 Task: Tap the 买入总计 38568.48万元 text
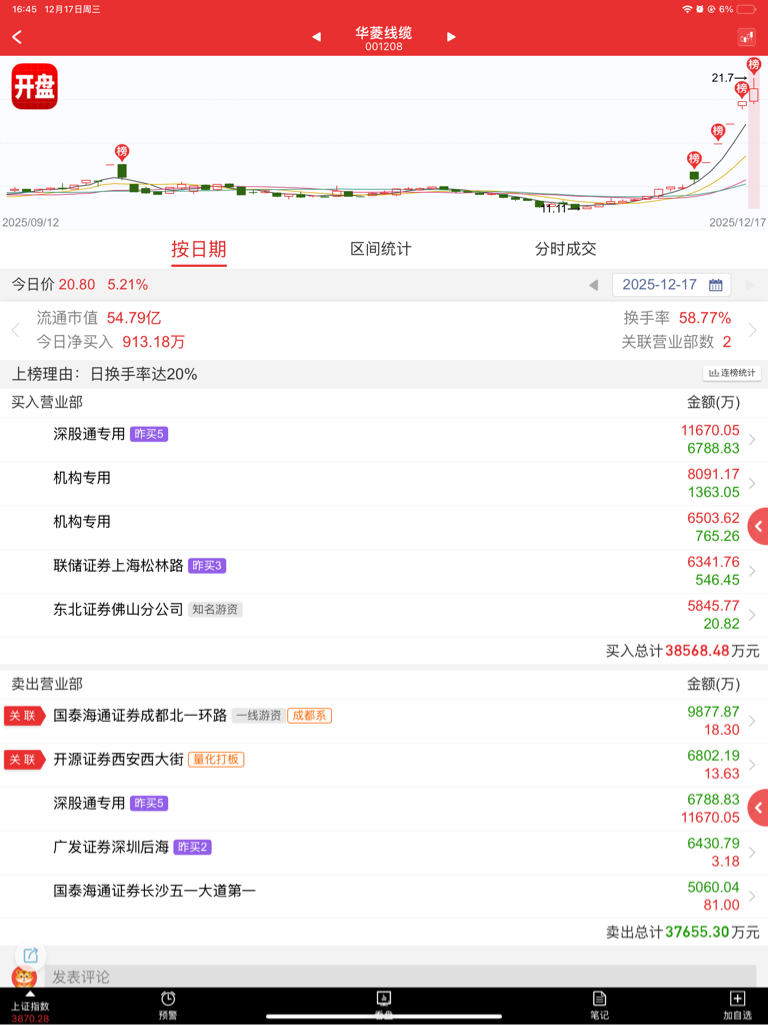pyautogui.click(x=682, y=651)
